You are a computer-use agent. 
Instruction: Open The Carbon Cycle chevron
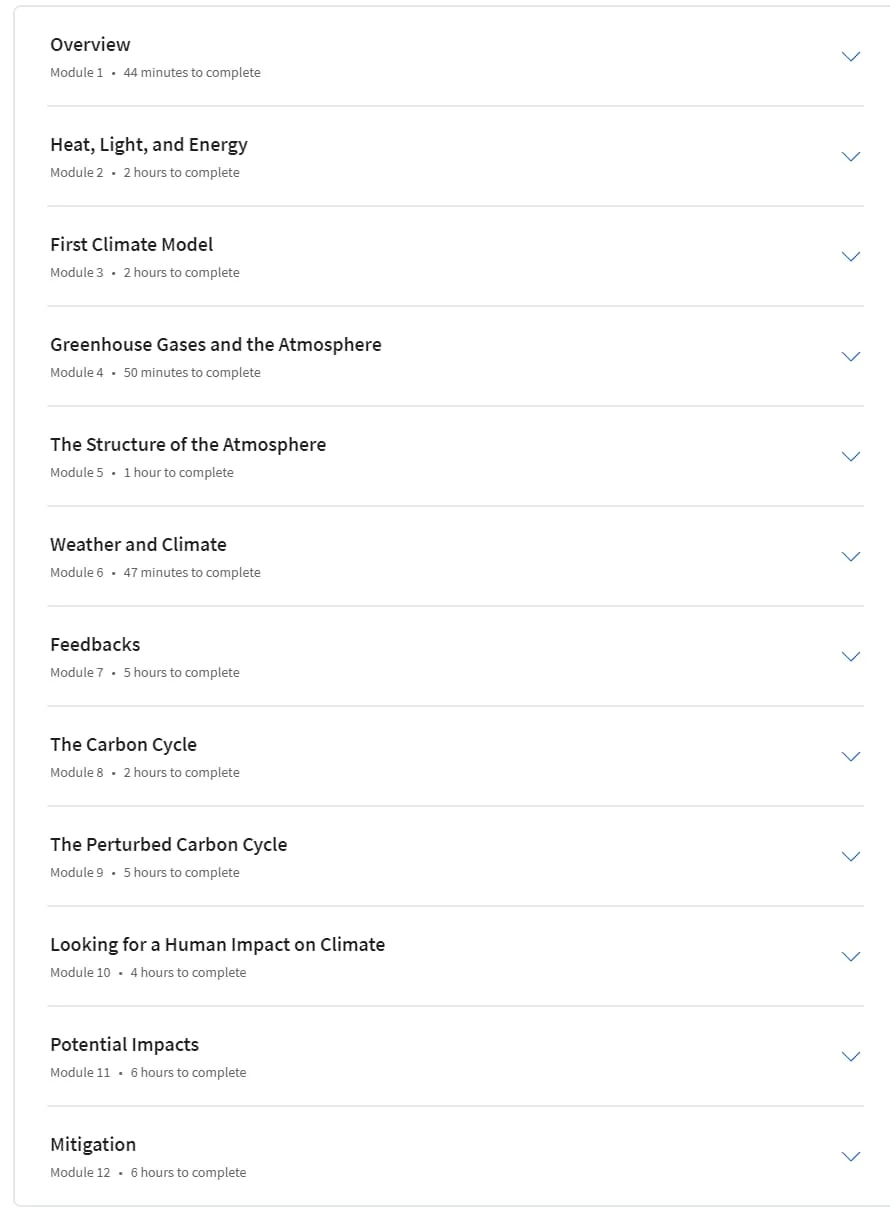click(x=851, y=757)
